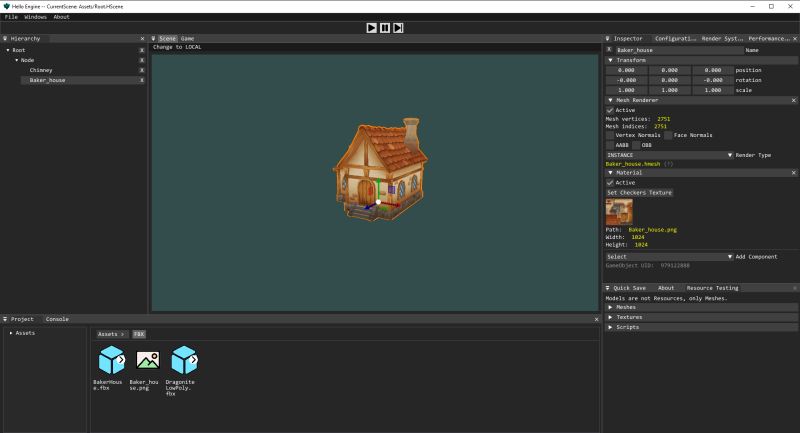800x433 pixels.
Task: Enable OBB bounding box display
Action: (636, 145)
